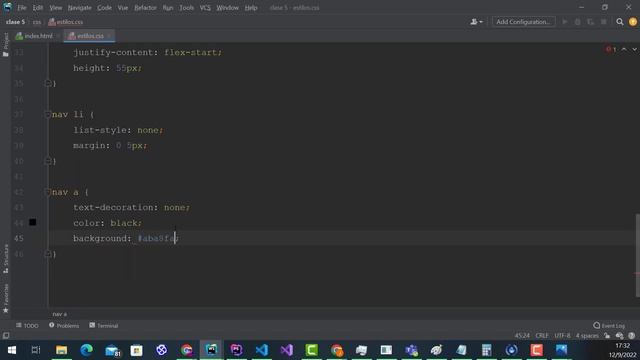The image size is (640, 360).
Task: Change the CRLF line separator
Action: 542,336
